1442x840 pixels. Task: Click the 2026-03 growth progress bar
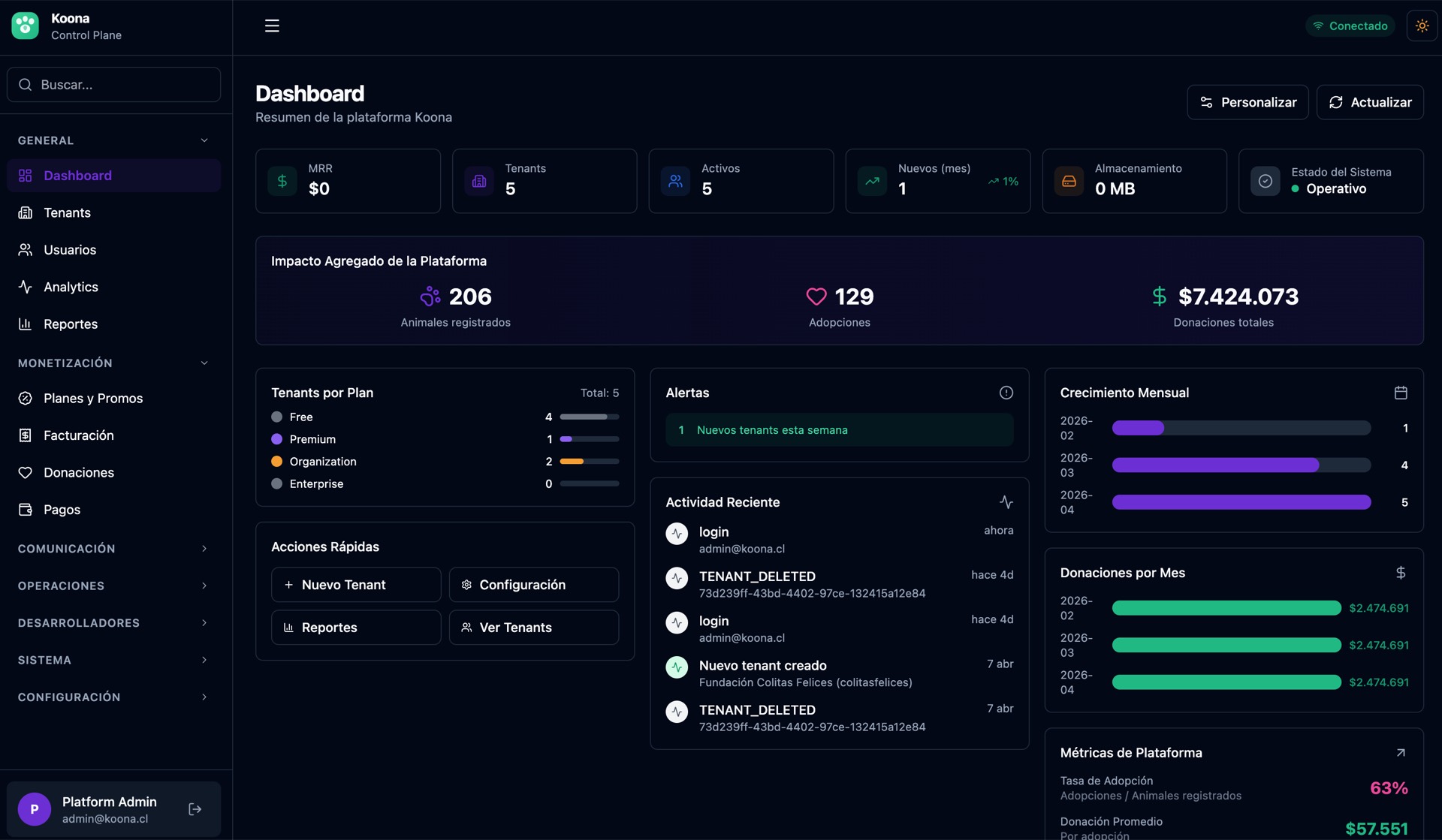click(x=1241, y=465)
